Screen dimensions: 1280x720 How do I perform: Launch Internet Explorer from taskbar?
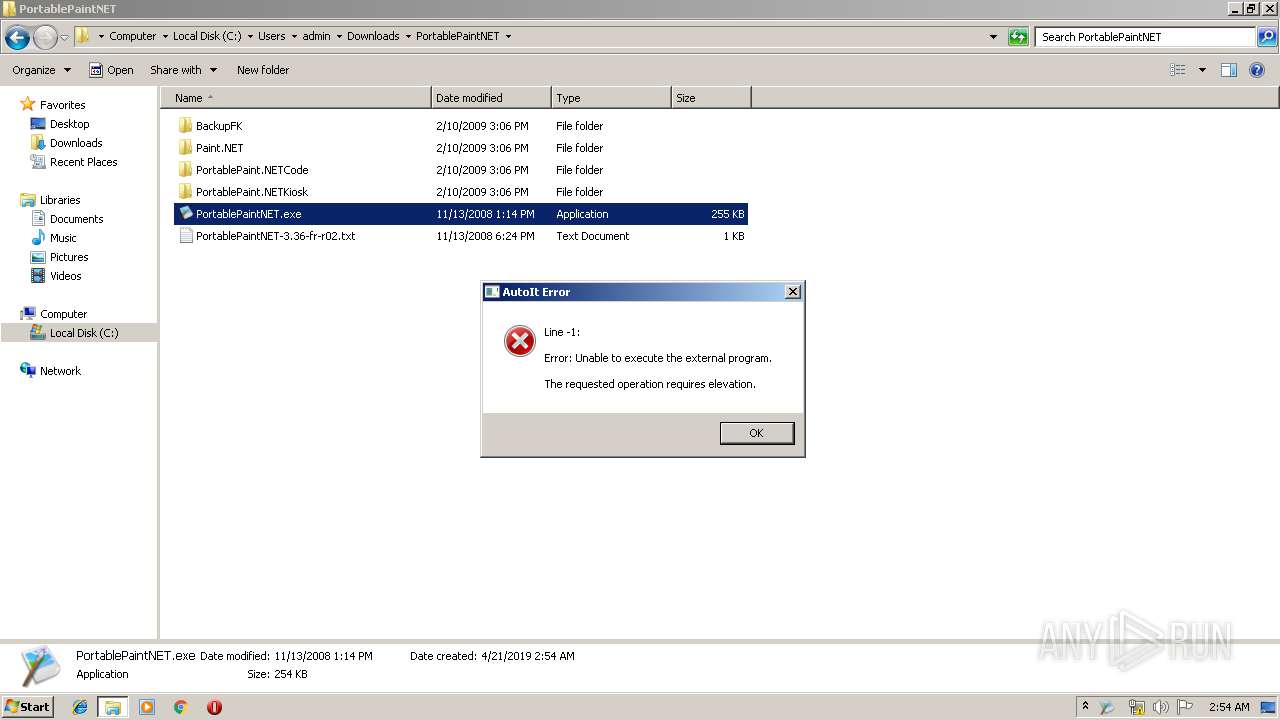tap(80, 707)
